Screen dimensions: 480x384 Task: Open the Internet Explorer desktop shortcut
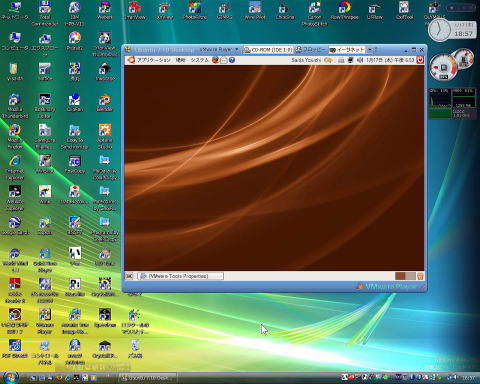15,167
